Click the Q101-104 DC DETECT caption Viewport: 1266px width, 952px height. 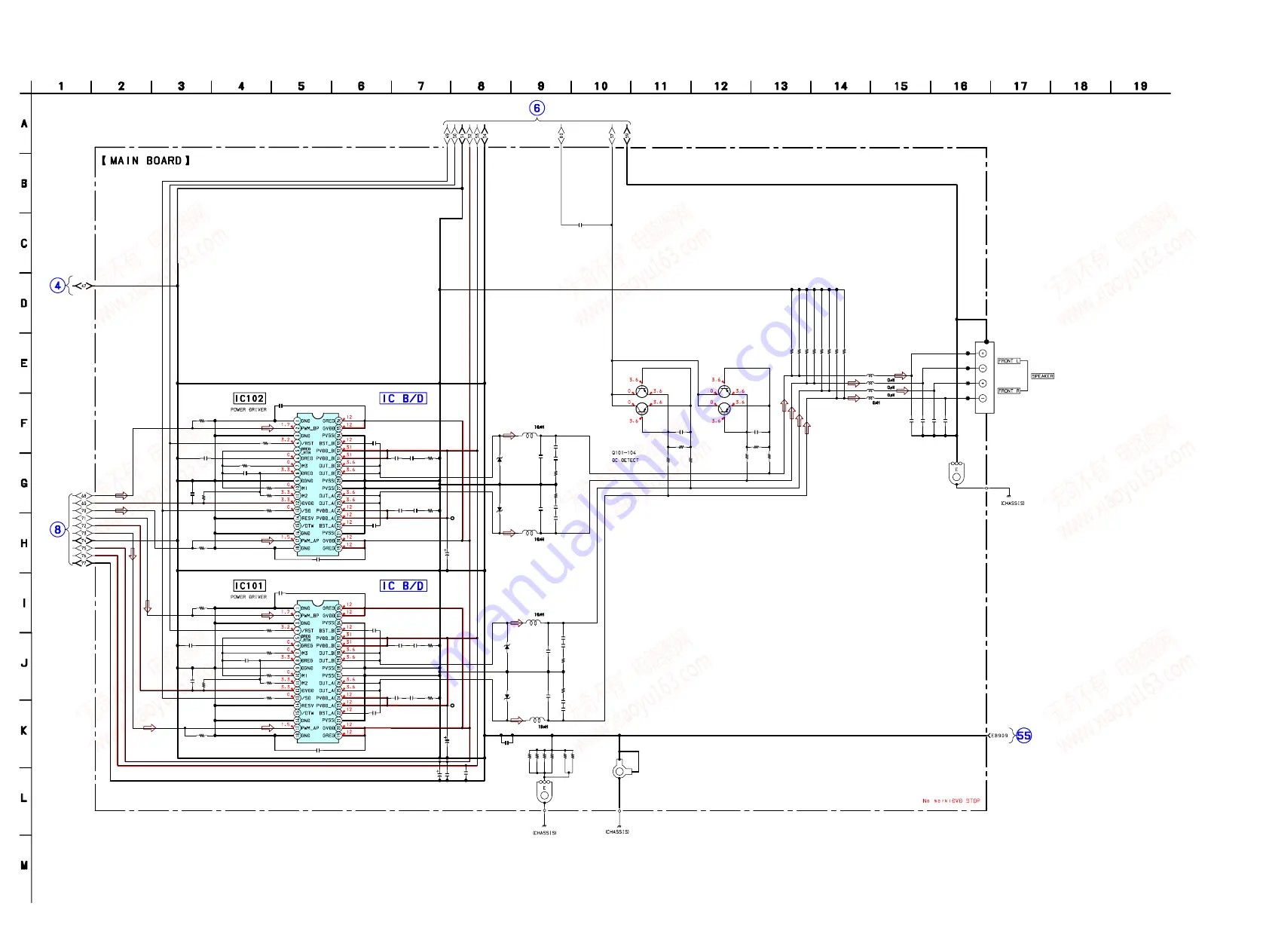(x=625, y=457)
